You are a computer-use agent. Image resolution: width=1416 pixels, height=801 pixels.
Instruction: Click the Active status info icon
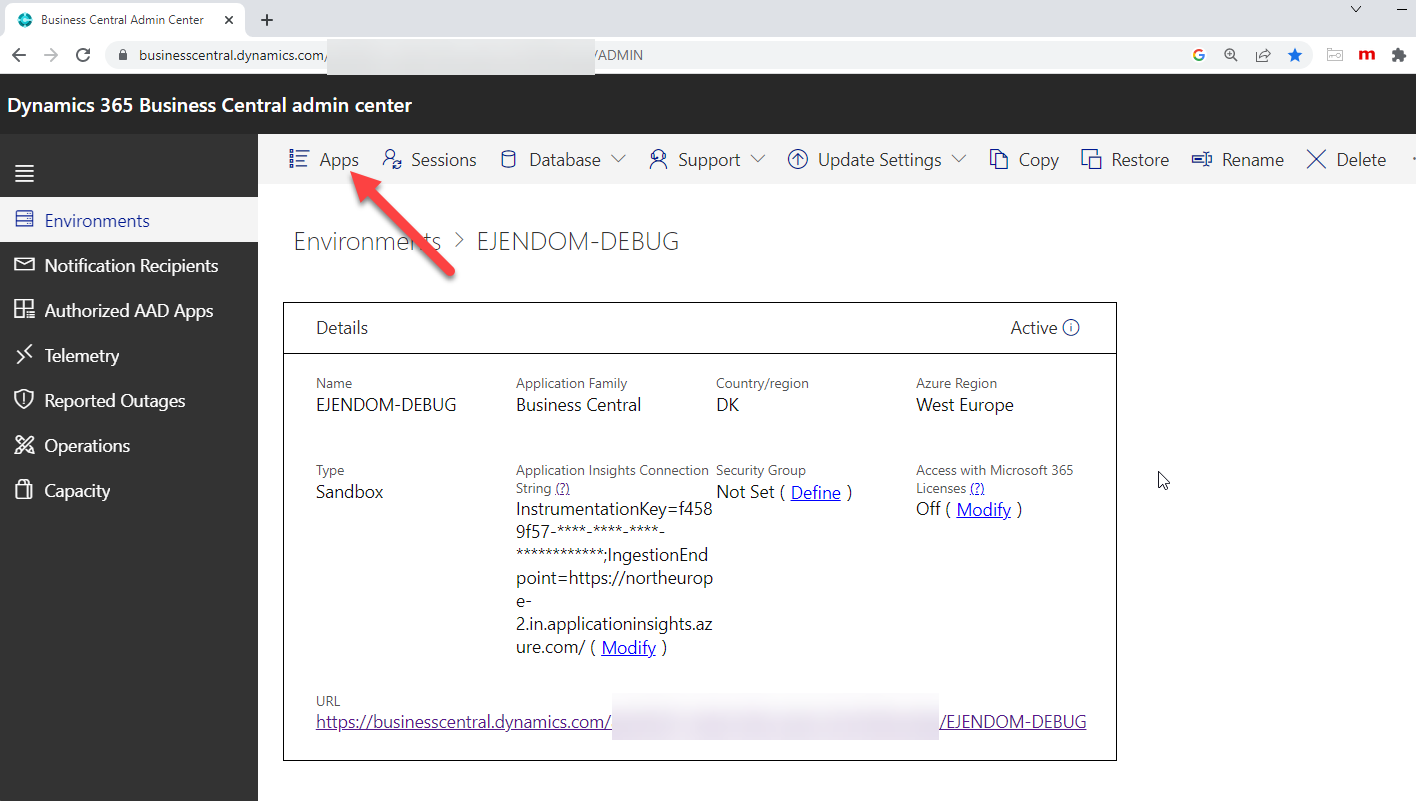pyautogui.click(x=1071, y=328)
